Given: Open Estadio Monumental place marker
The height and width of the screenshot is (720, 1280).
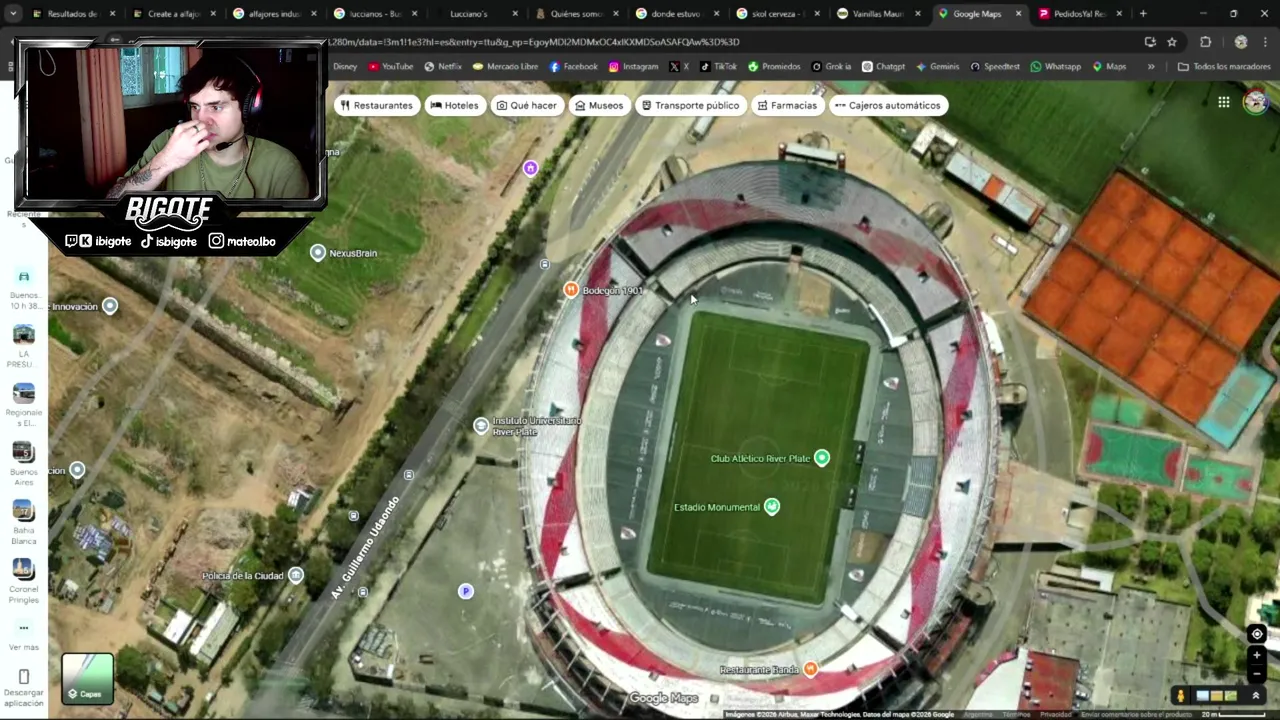Looking at the screenshot, I should 771,507.
